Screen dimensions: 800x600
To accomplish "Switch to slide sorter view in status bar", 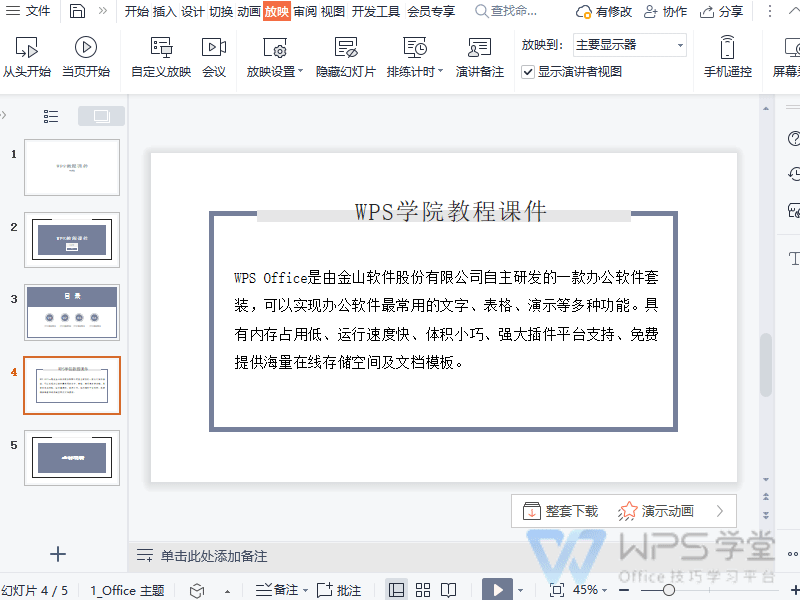I will pyautogui.click(x=423, y=590).
